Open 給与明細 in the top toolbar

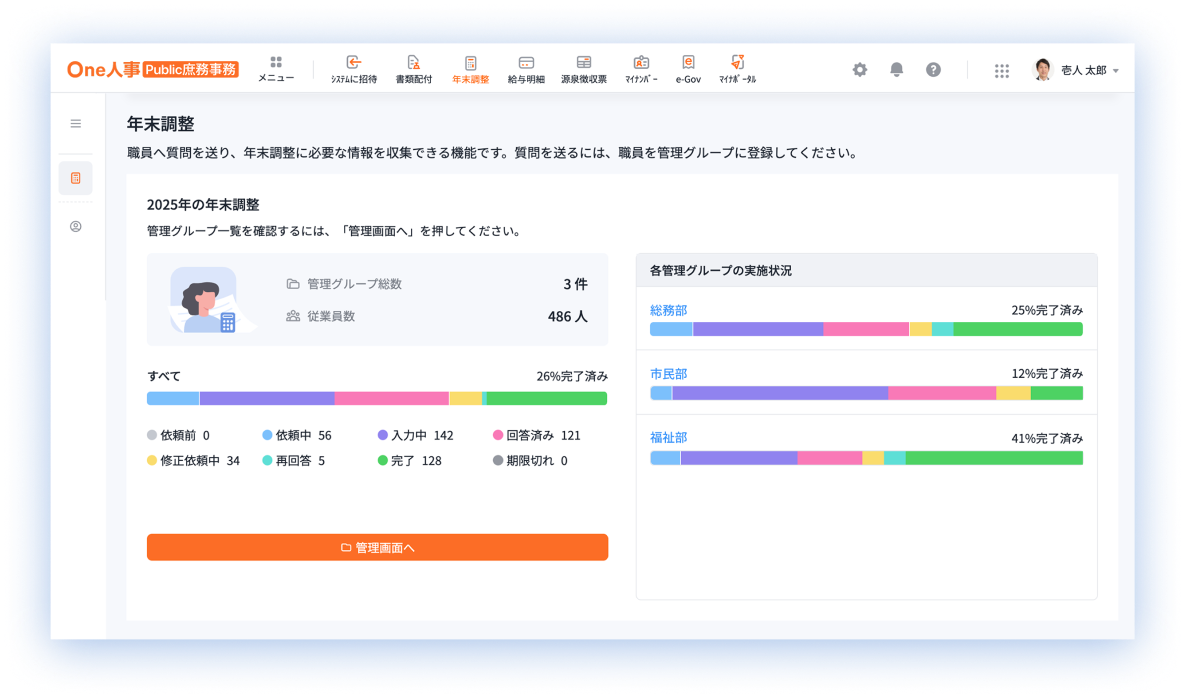[x=526, y=69]
